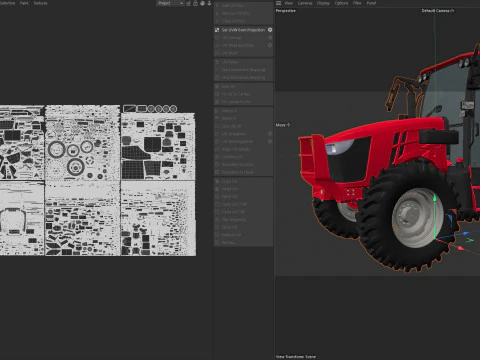Open UV Straighten options gear
Viewport: 480px width, 360px height.
tap(270, 133)
